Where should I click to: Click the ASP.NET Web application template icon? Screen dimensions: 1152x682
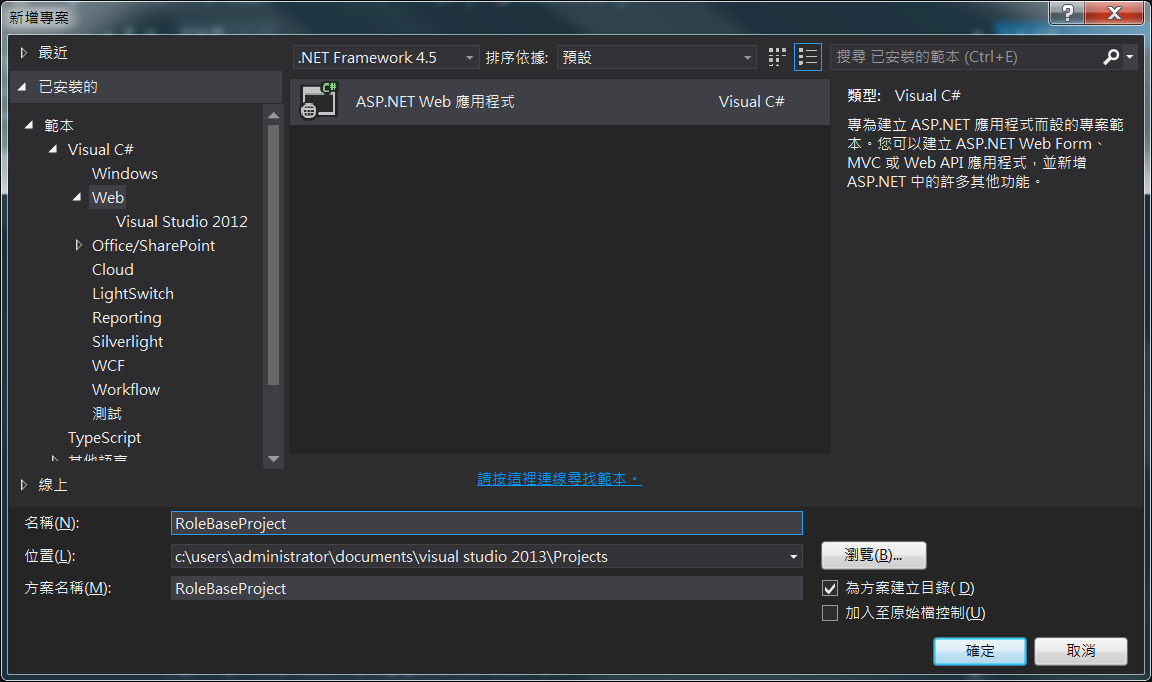tap(319, 101)
